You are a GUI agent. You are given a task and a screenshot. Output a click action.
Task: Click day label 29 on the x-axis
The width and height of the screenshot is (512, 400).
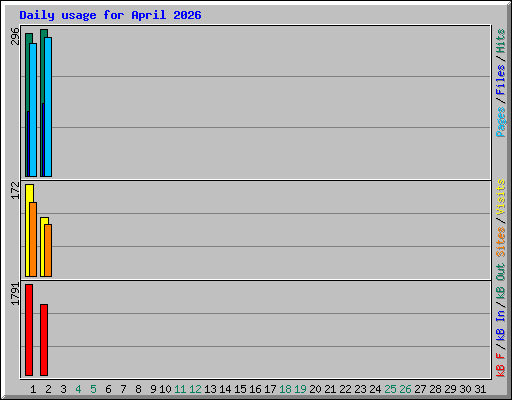pos(450,389)
